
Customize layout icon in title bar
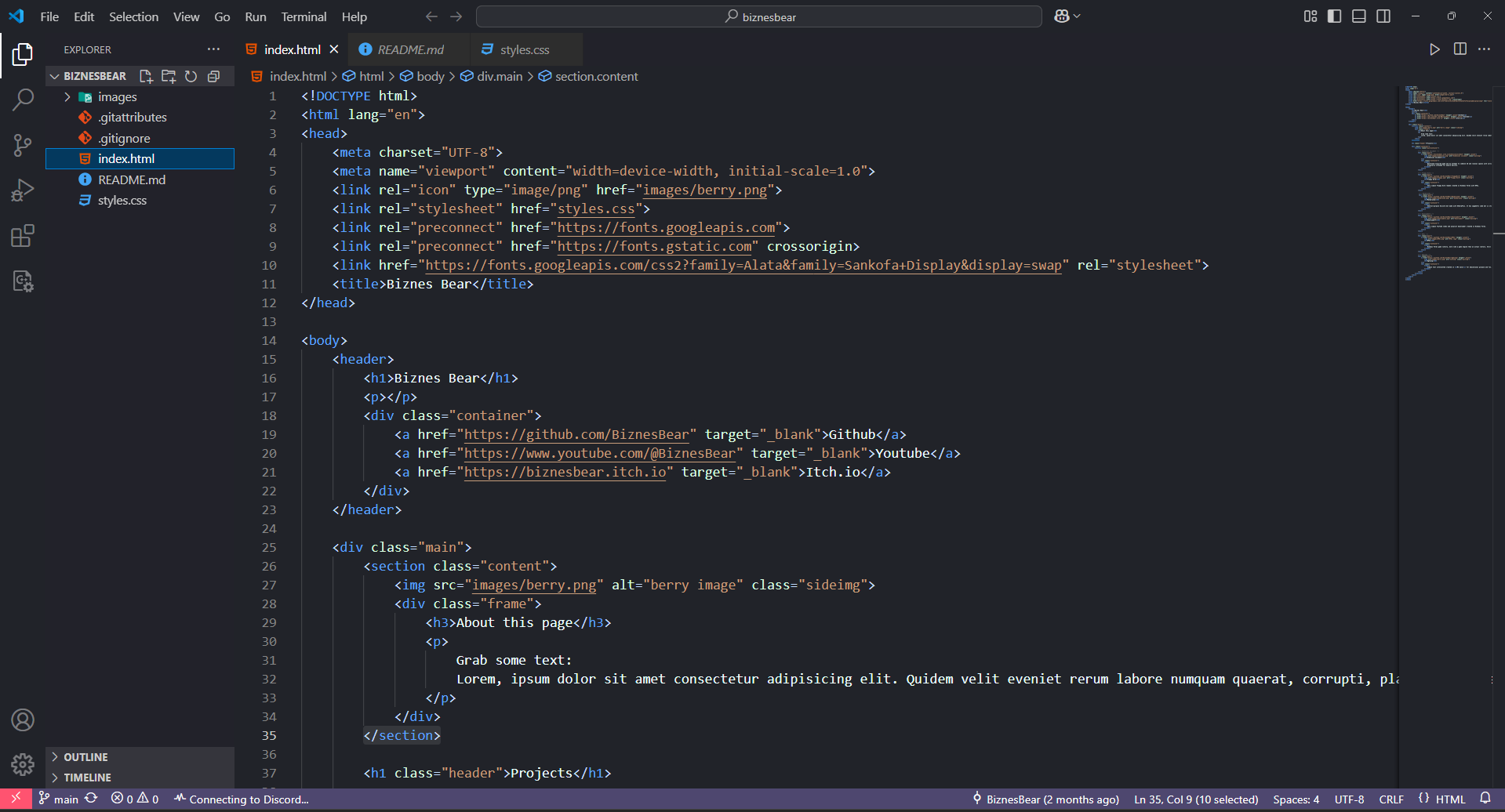point(1311,16)
